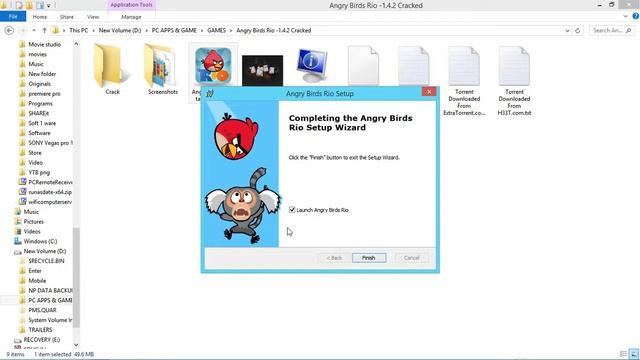Open the View ribbon tab
This screenshot has width=640, height=360.
(93, 17)
